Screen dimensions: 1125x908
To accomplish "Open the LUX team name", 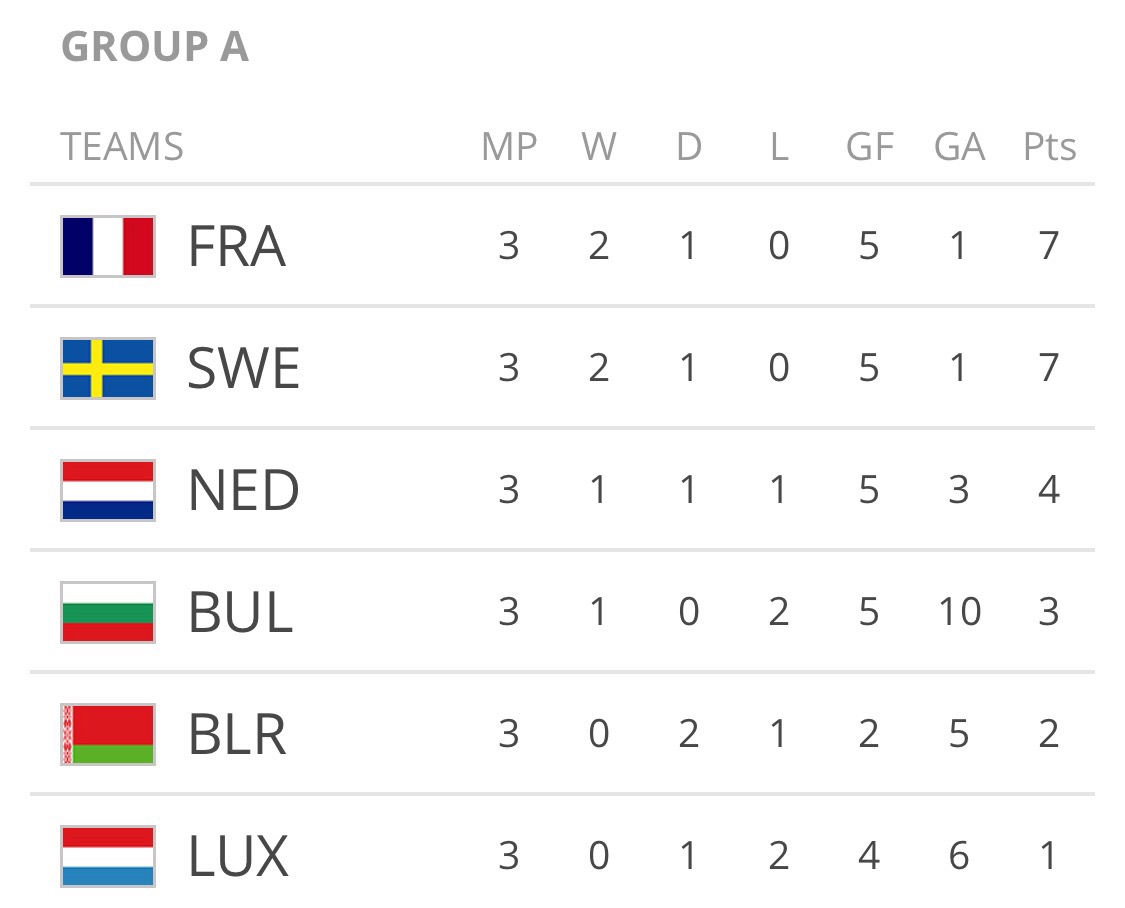I will tap(238, 856).
